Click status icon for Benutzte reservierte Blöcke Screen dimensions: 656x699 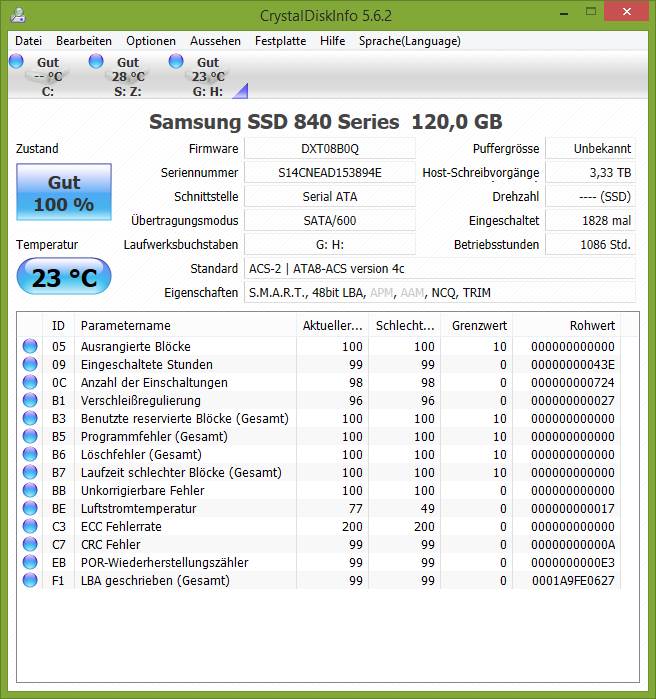(30, 418)
